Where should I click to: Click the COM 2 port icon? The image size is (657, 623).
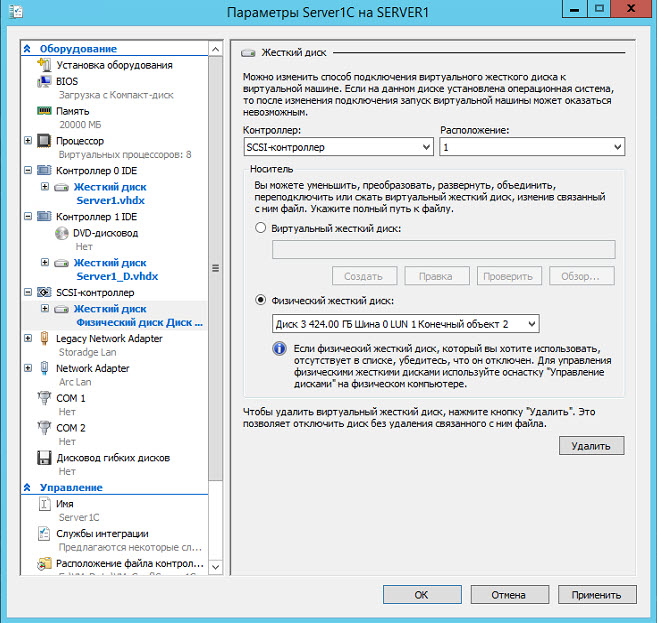[44, 427]
